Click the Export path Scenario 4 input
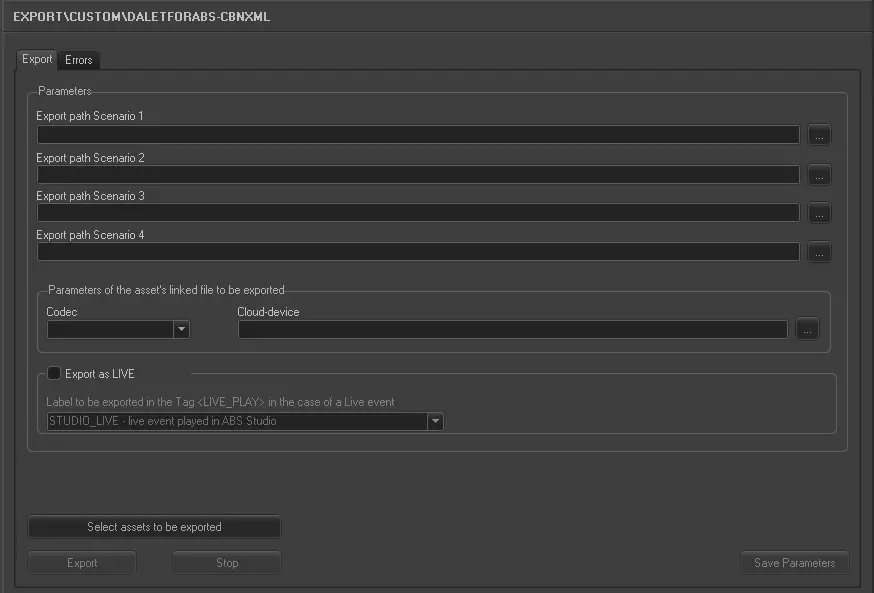Viewport: 874px width, 593px height. 418,252
